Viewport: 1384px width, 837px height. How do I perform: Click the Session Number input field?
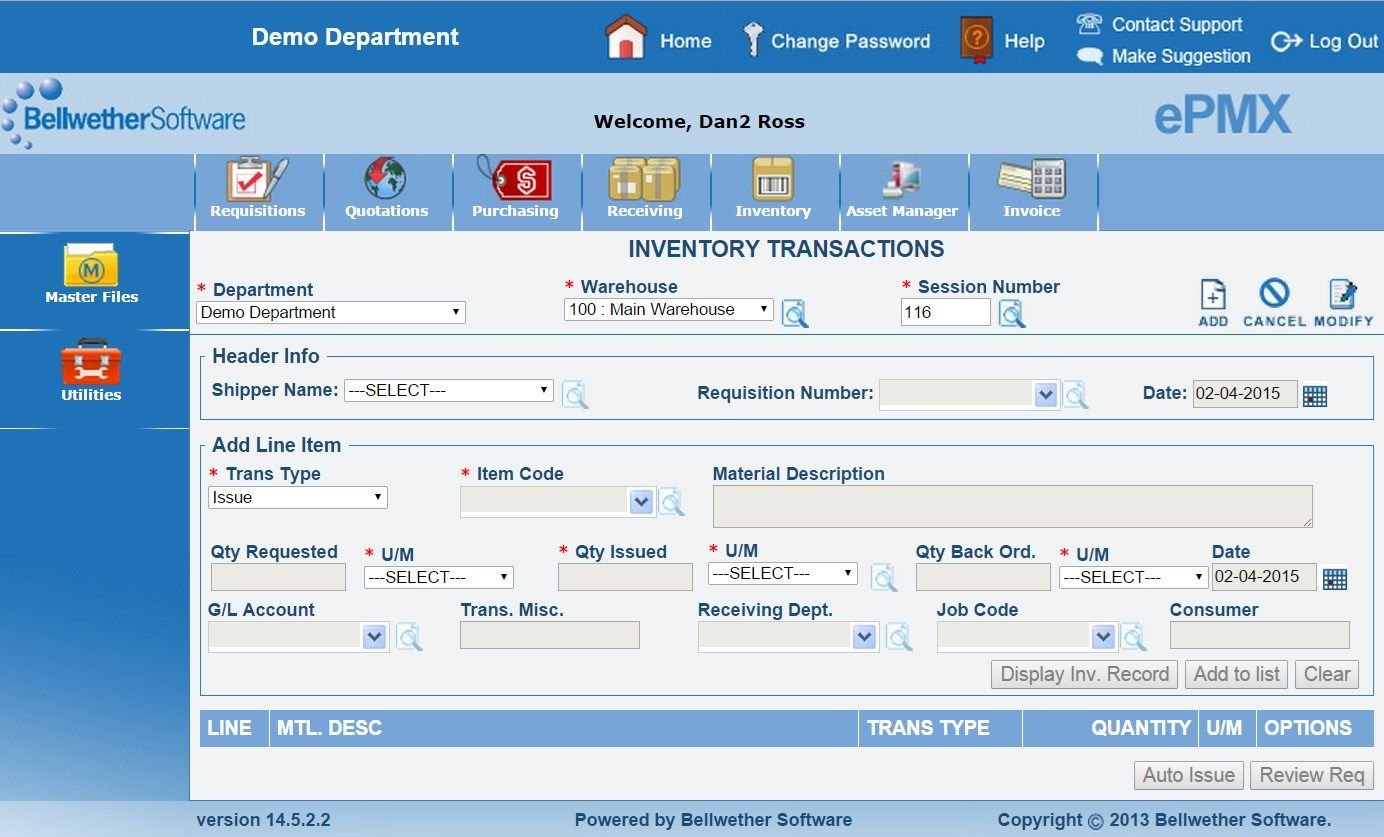(x=945, y=313)
